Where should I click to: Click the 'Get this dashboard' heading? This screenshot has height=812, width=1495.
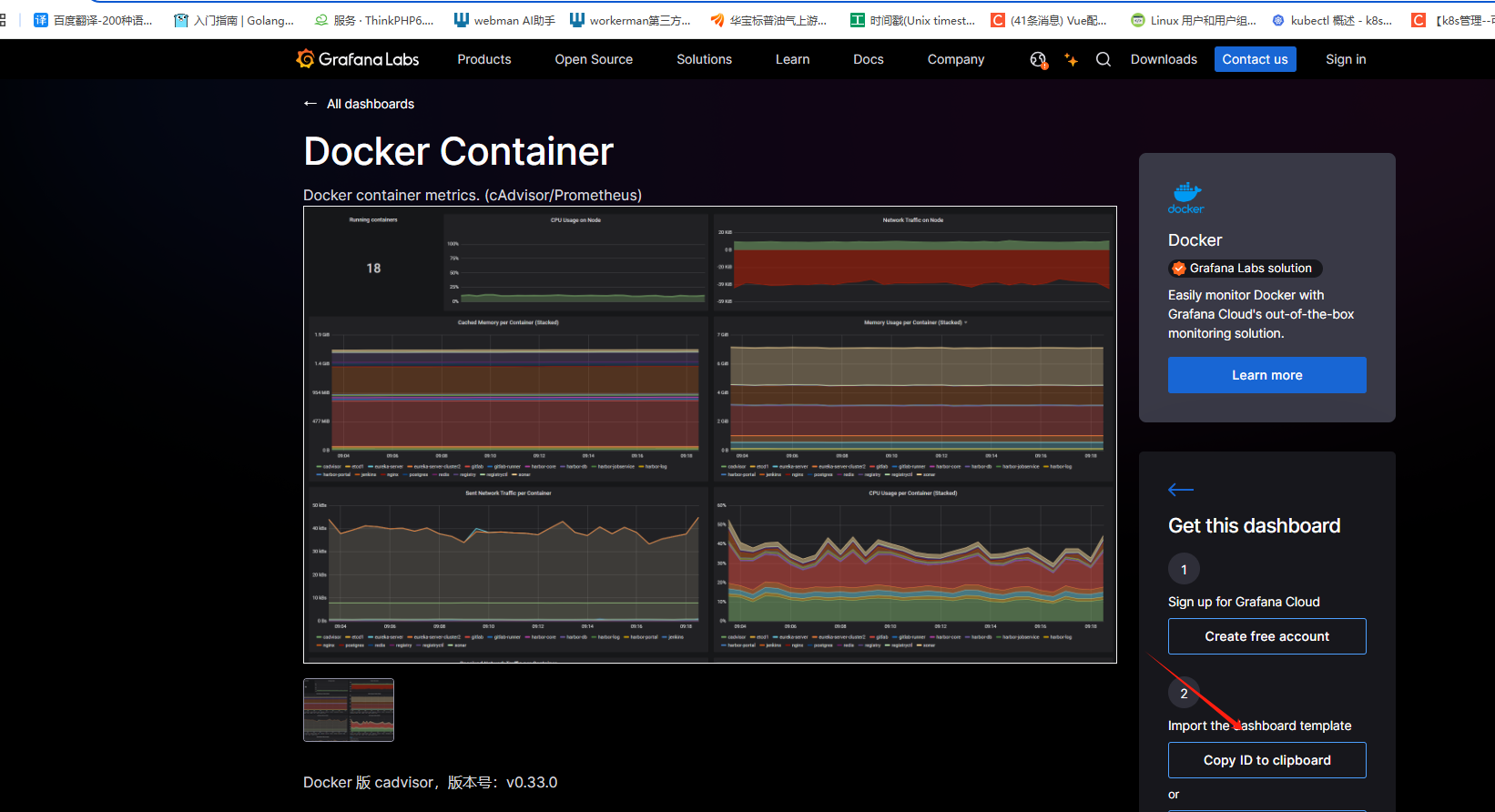1254,525
